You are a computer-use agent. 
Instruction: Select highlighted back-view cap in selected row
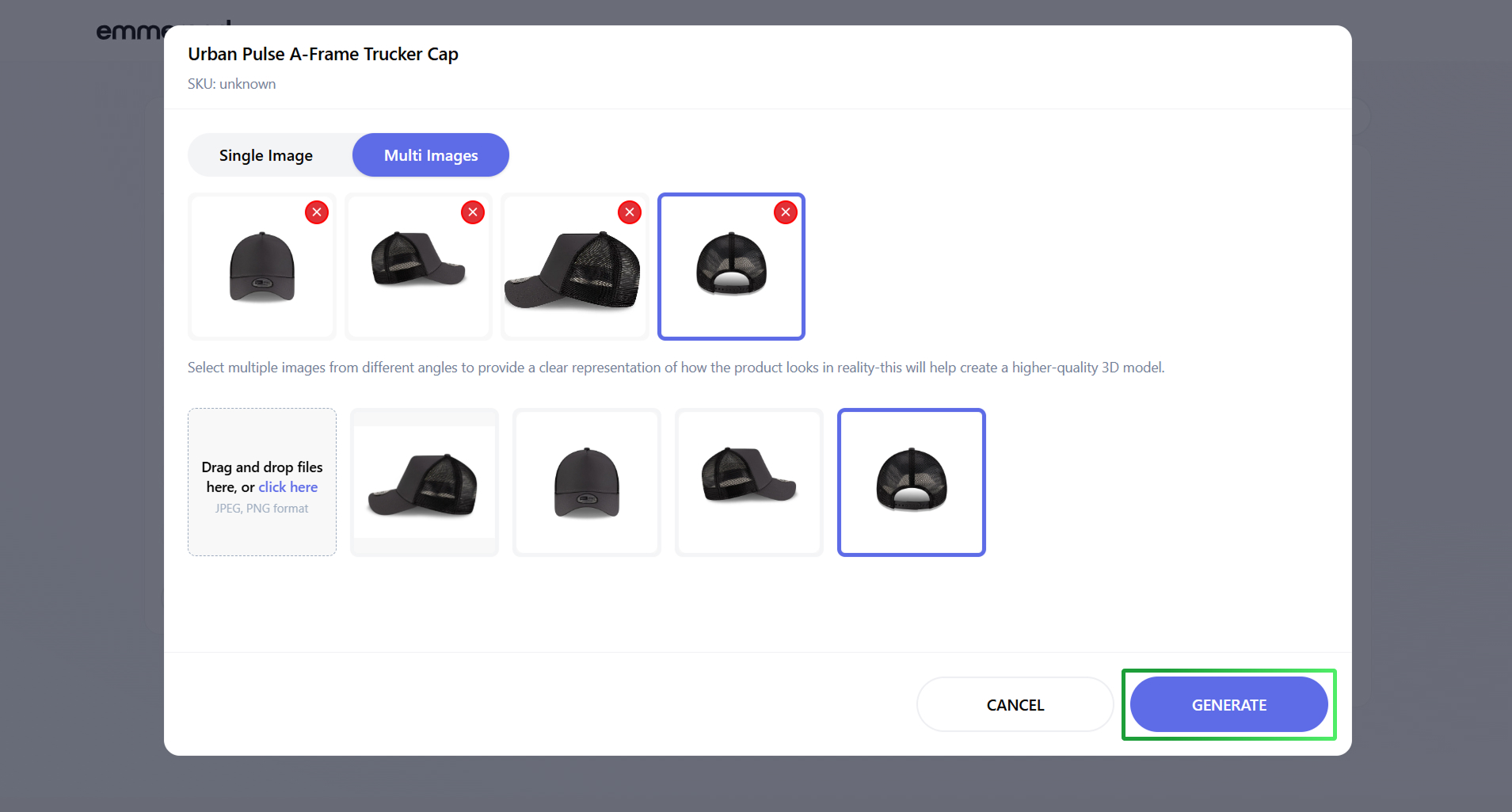(732, 267)
